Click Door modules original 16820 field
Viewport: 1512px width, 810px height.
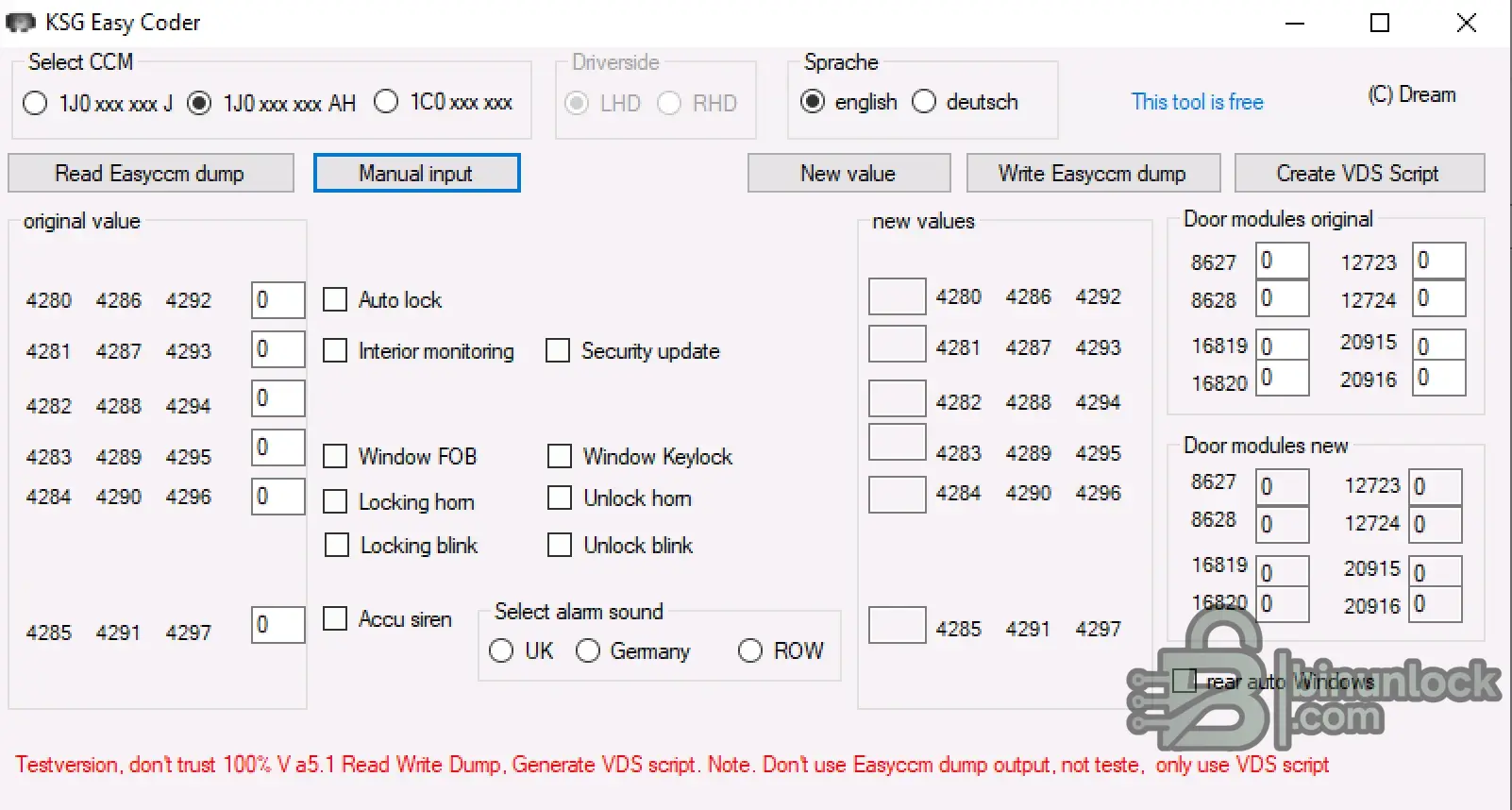click(1283, 378)
